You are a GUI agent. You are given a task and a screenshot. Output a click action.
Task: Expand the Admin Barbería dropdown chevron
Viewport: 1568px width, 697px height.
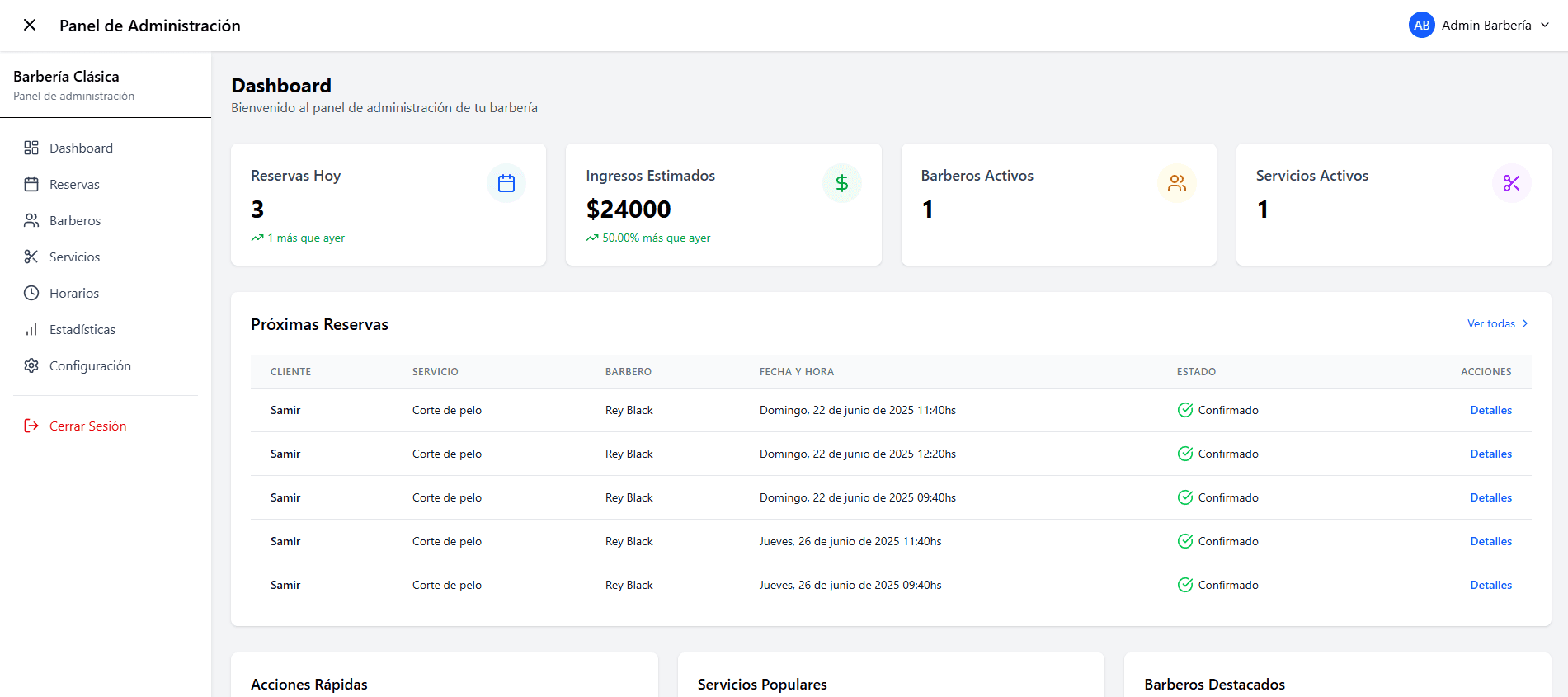1545,25
